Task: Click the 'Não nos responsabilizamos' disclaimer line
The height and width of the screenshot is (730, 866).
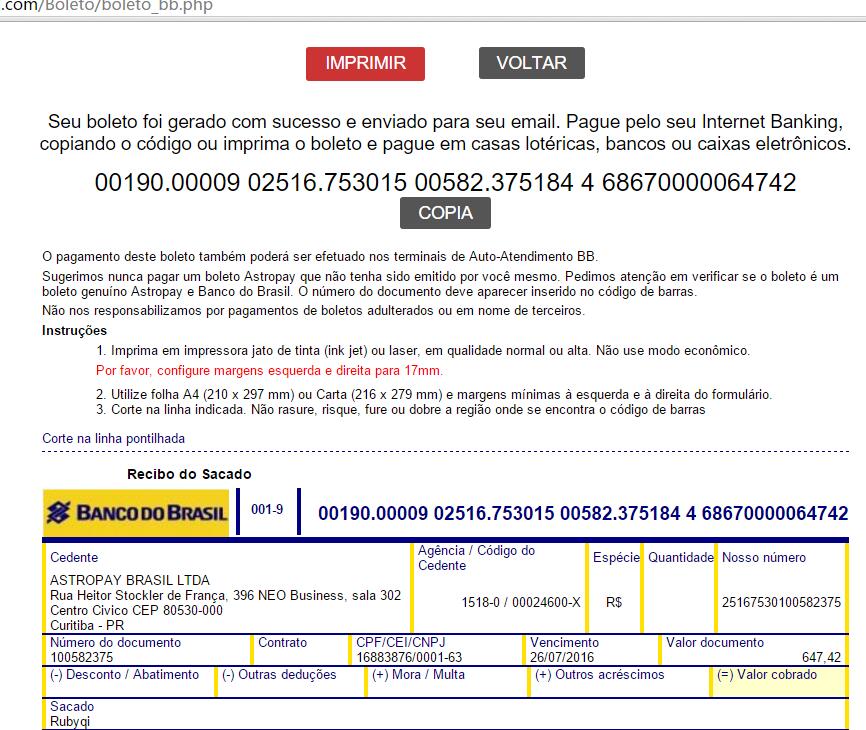Action: point(313,310)
